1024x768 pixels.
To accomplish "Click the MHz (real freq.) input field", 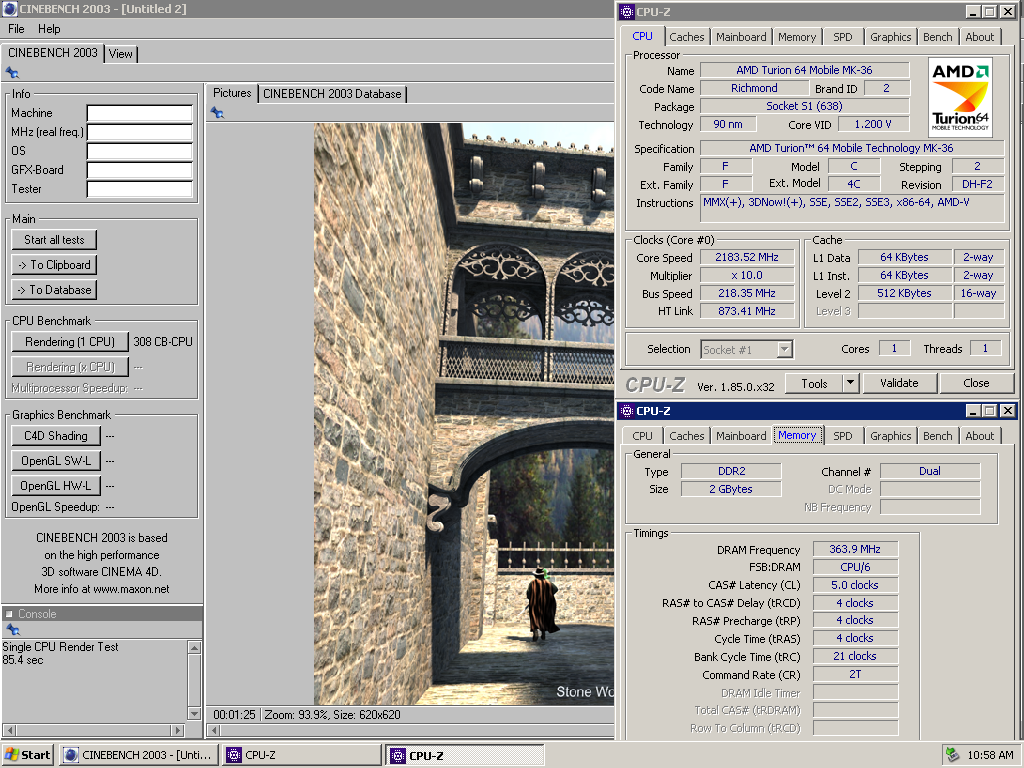I will (x=140, y=132).
